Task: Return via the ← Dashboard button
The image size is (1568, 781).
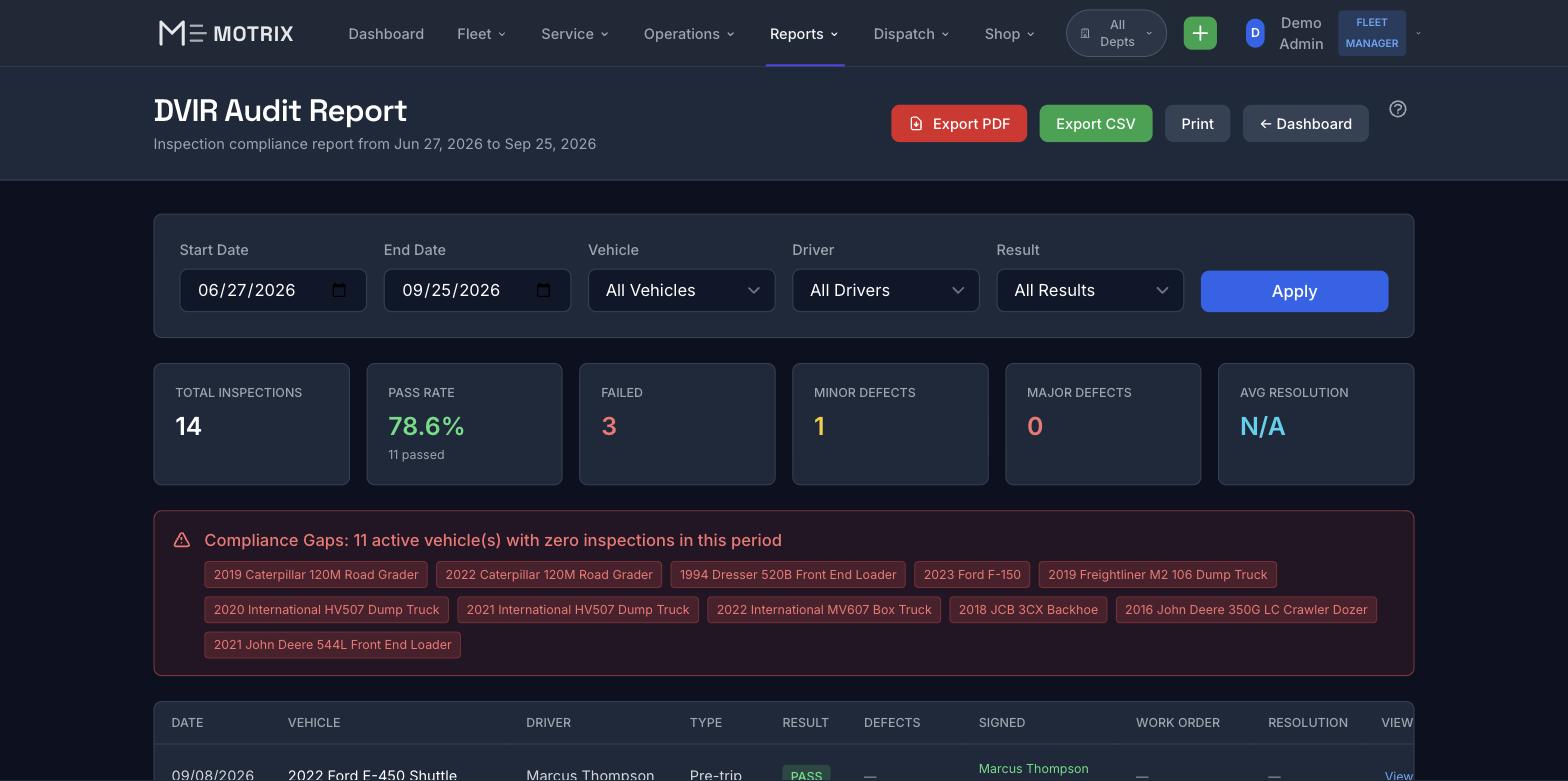Action: pyautogui.click(x=1305, y=123)
